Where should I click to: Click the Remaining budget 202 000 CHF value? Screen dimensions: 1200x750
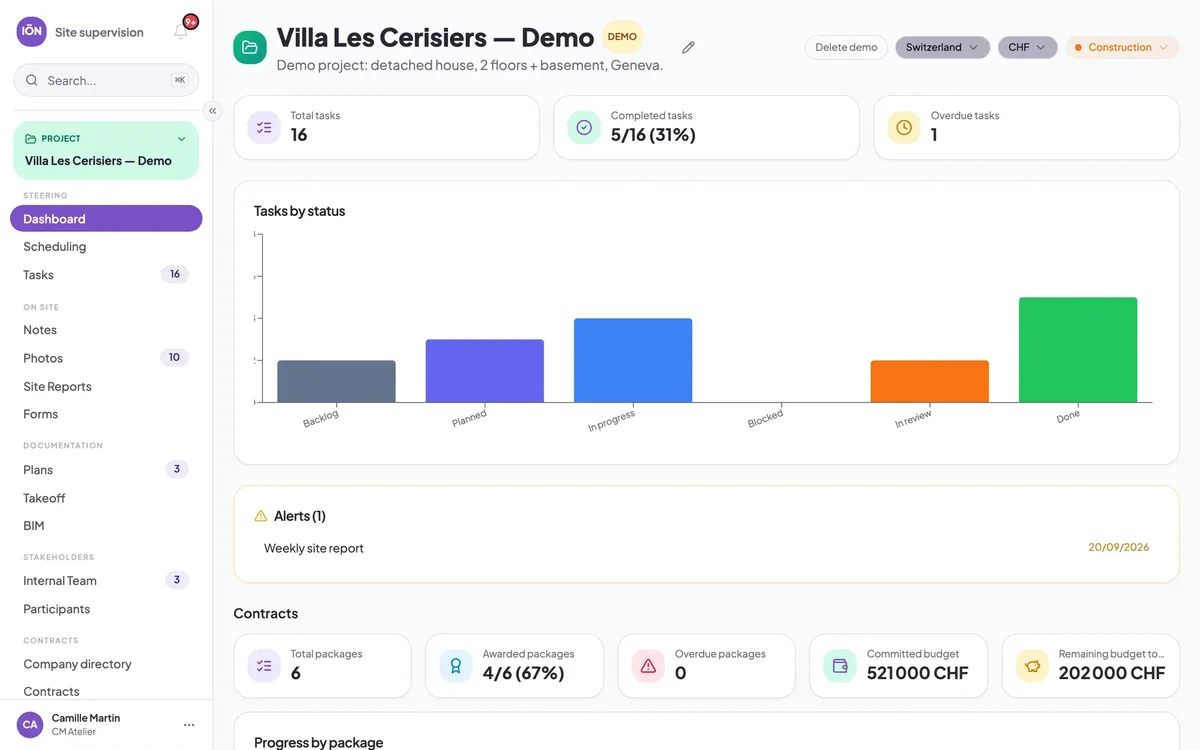(1112, 673)
